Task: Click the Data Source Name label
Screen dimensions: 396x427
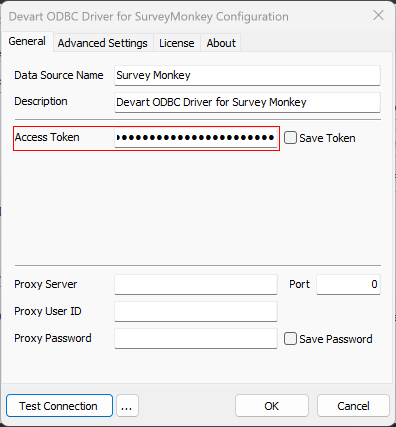Action: 59,75
